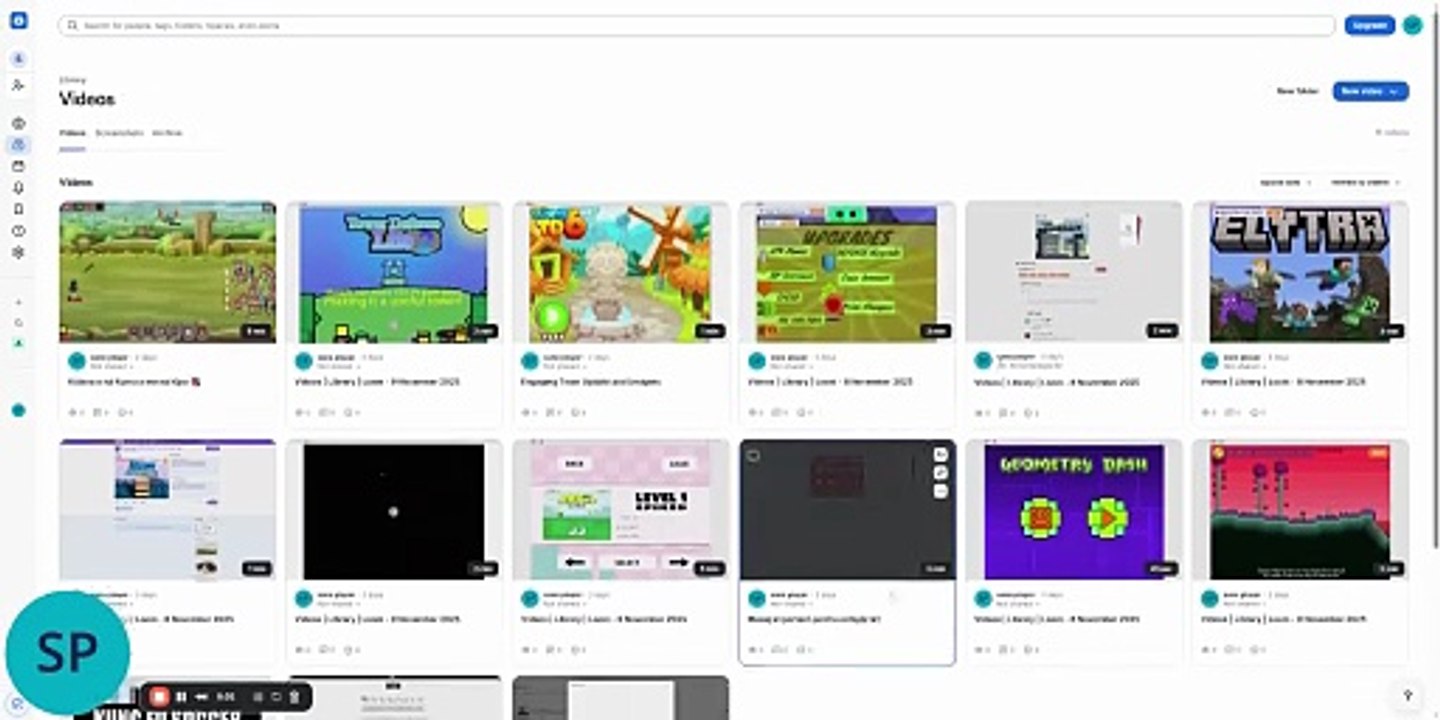The image size is (1440, 720).
Task: Open the invite teammates person-plus sidebar icon
Action: click(18, 85)
